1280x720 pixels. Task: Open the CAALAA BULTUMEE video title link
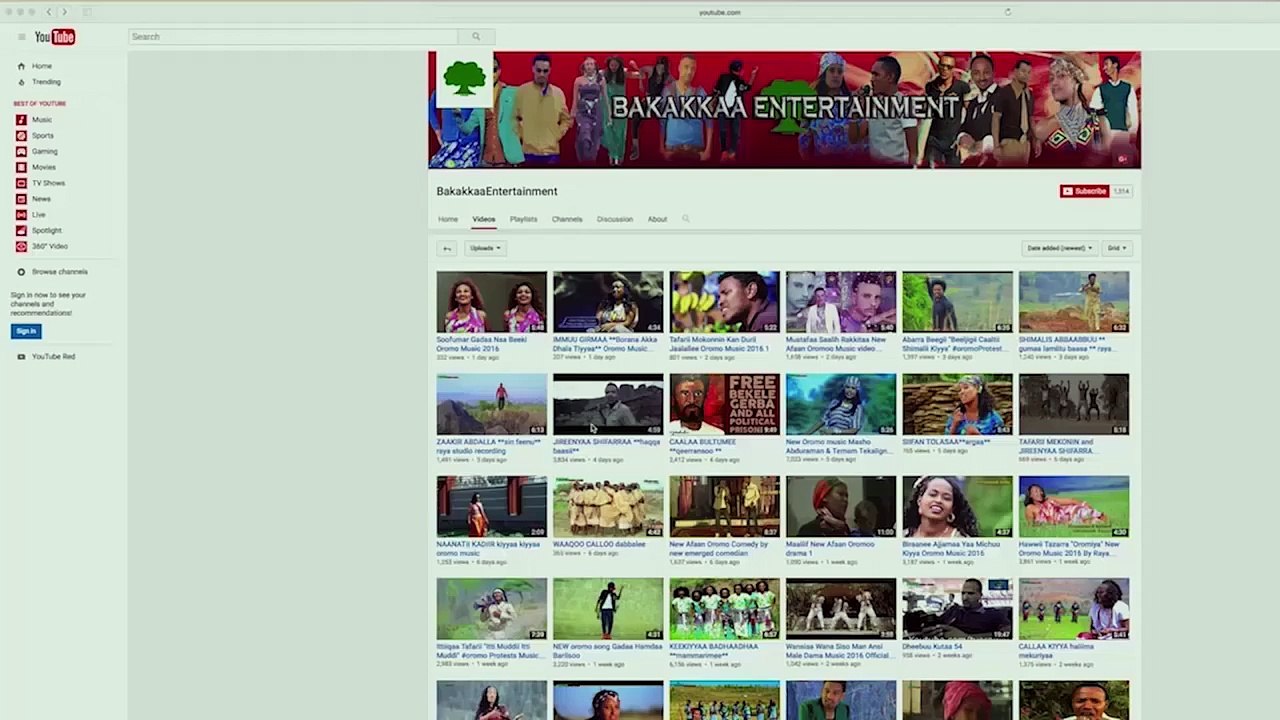(703, 446)
